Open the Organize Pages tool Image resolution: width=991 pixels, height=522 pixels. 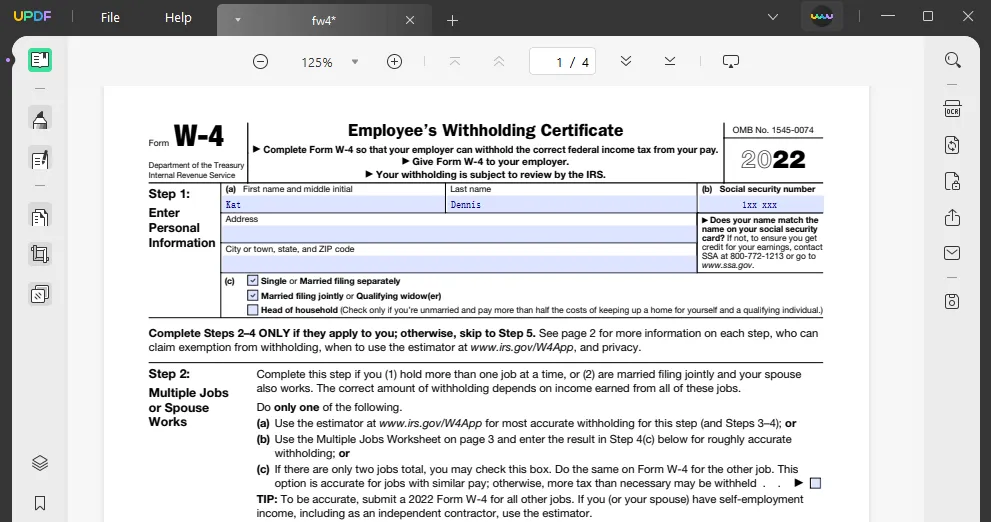pyautogui.click(x=40, y=217)
